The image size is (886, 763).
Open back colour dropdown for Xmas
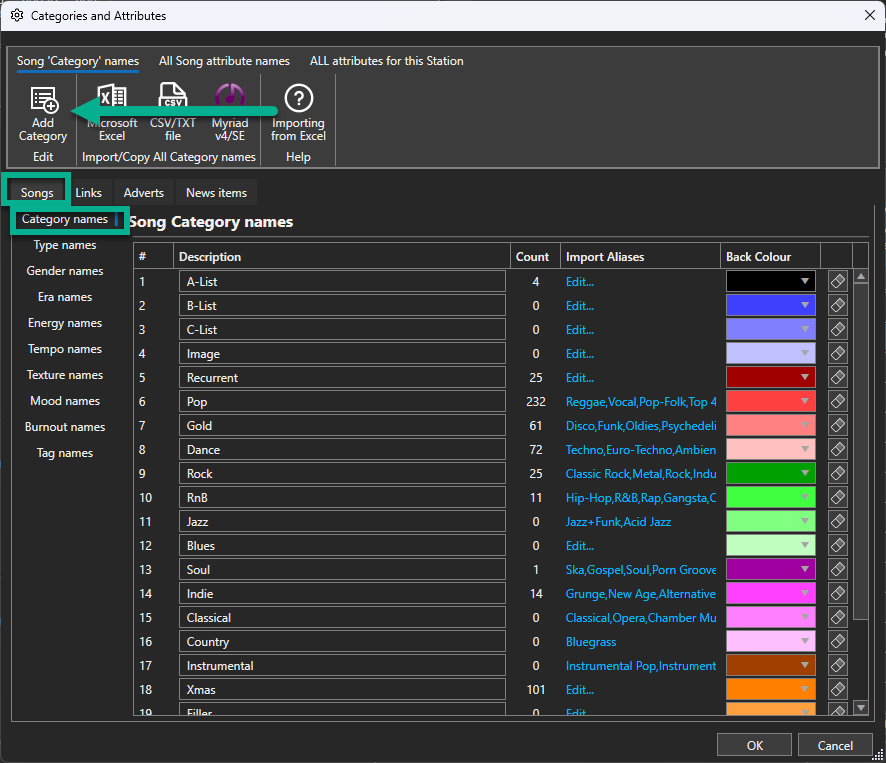tap(805, 690)
